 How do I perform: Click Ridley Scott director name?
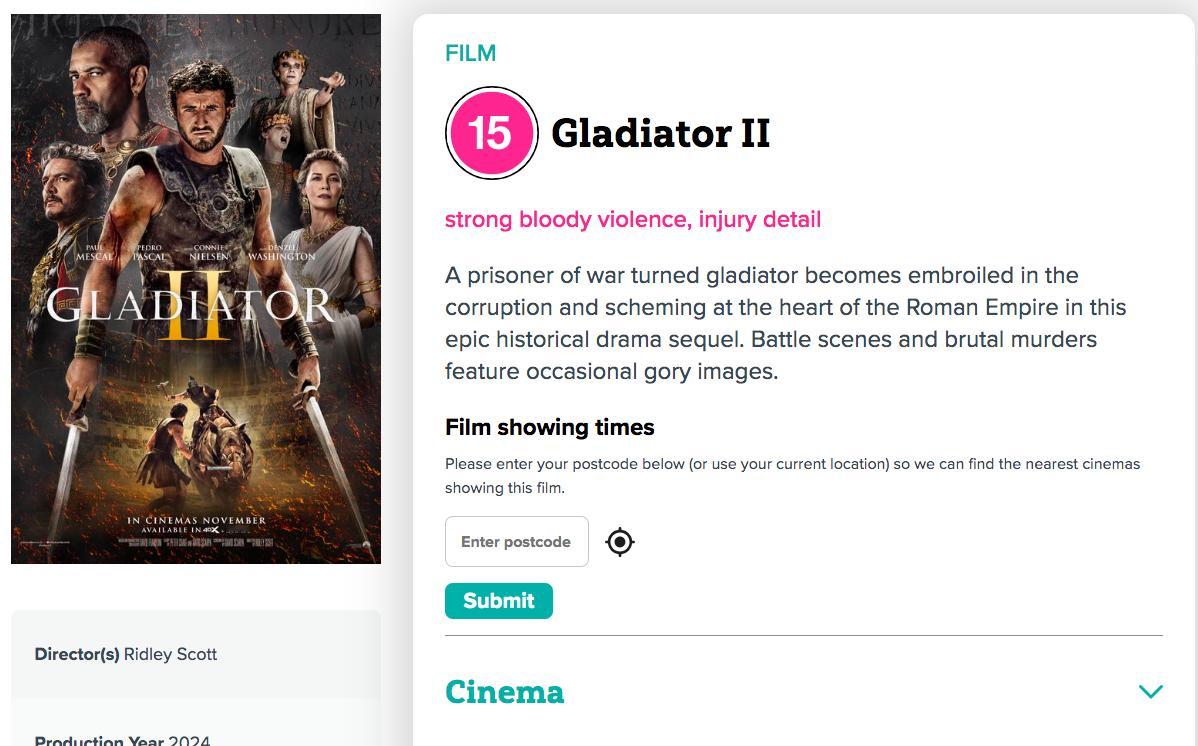[x=170, y=654]
